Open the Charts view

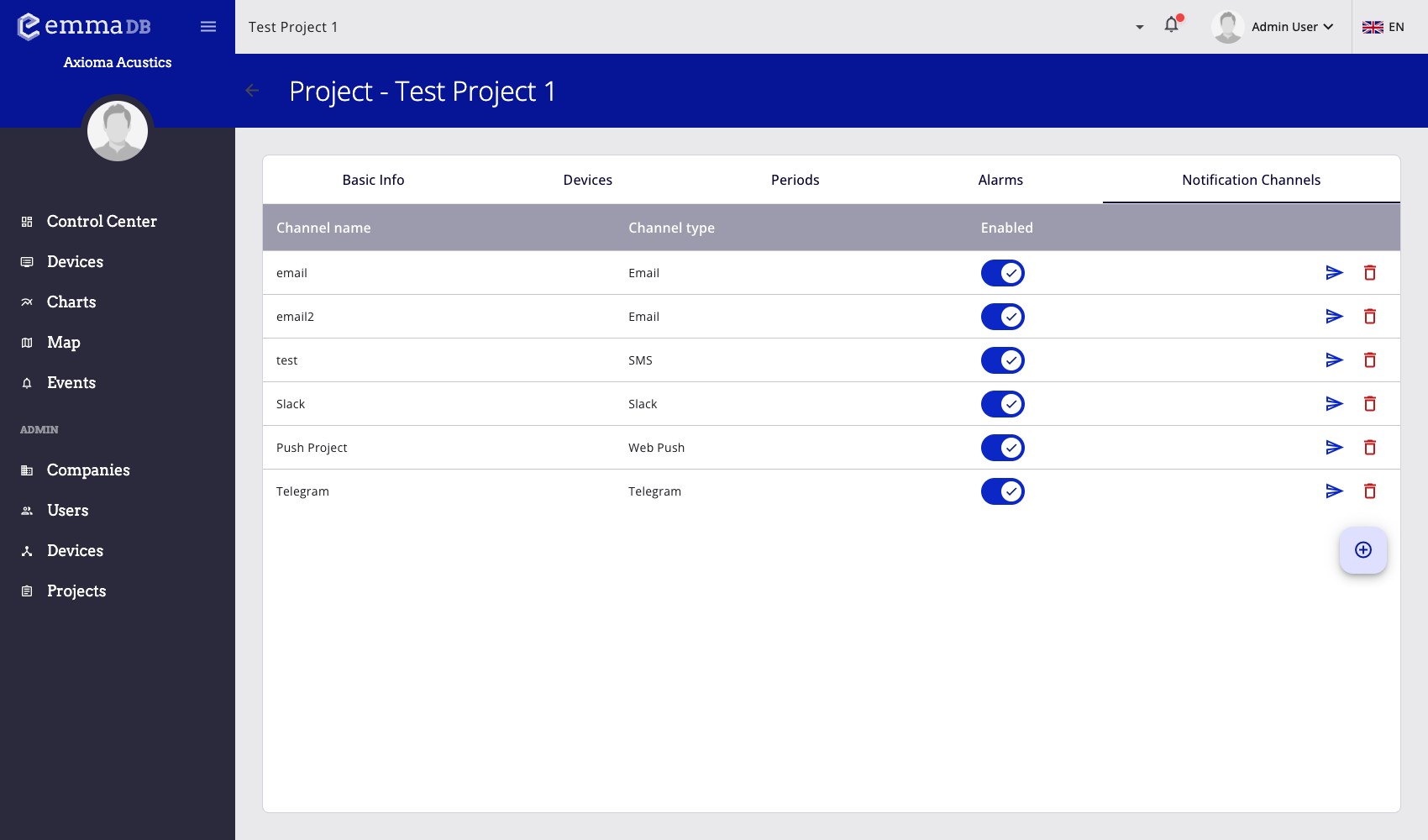point(71,302)
